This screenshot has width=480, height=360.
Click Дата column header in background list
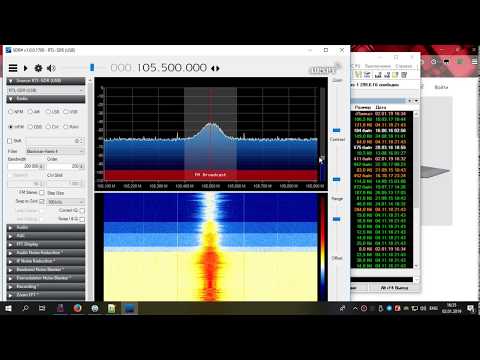(381, 107)
